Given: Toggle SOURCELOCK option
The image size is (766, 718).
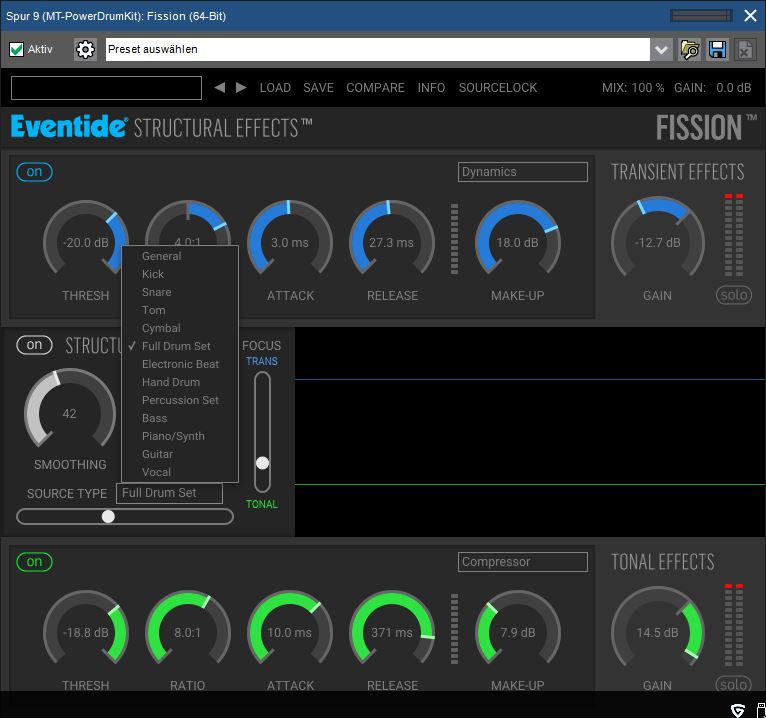Looking at the screenshot, I should point(497,87).
